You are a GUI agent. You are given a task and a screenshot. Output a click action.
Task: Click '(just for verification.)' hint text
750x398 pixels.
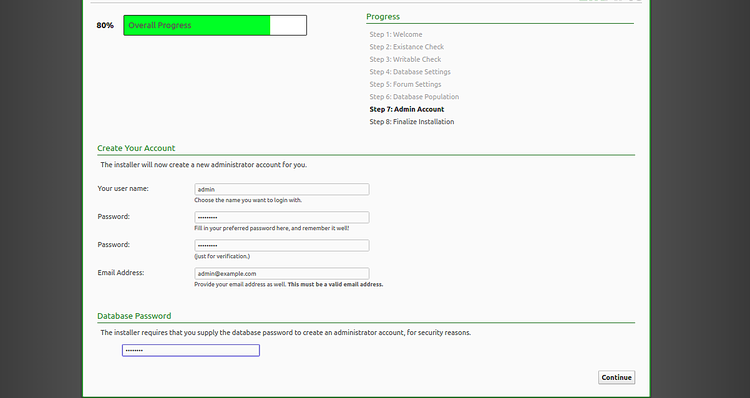[222, 256]
